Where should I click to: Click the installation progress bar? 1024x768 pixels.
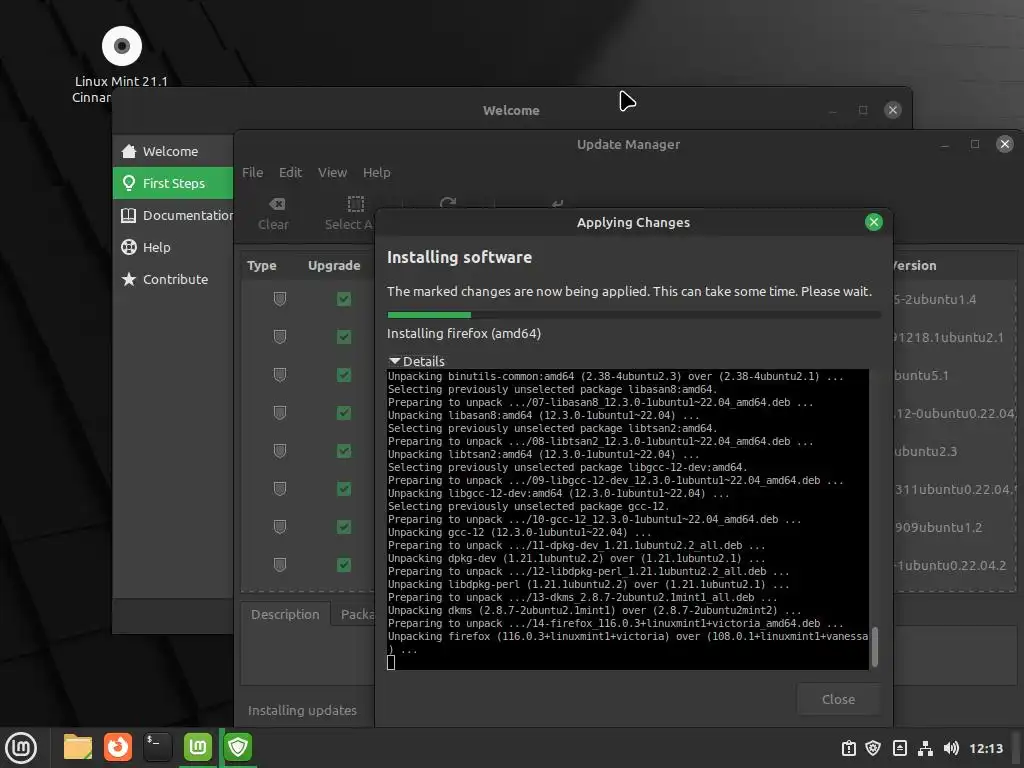point(633,315)
